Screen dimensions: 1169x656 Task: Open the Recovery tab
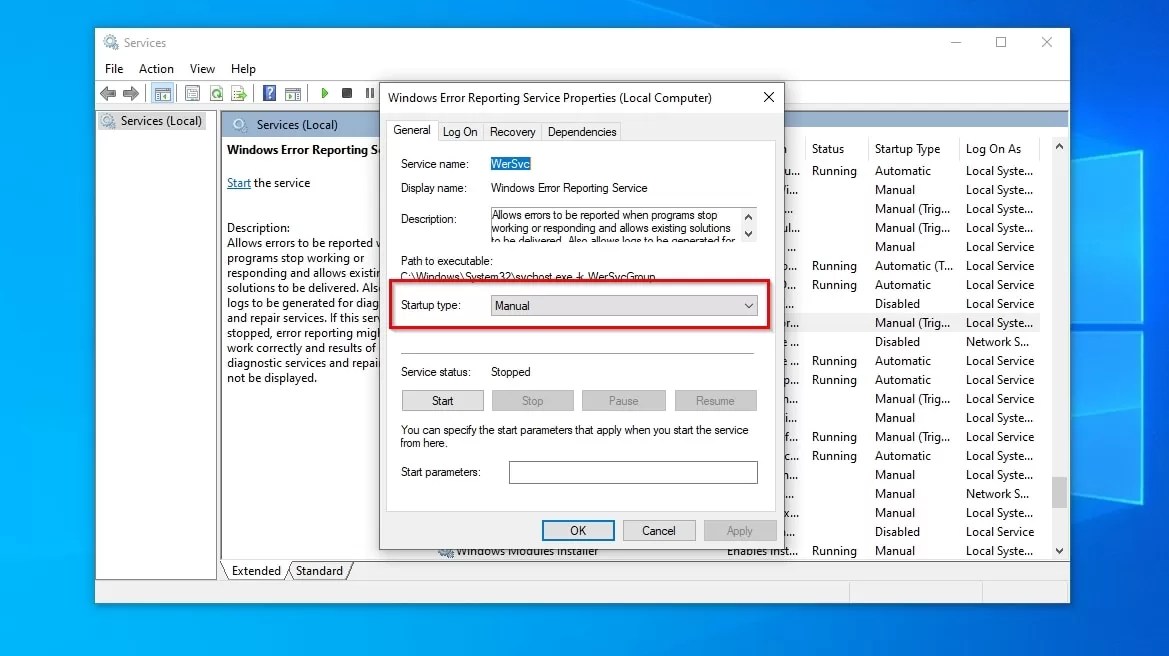[x=512, y=131]
